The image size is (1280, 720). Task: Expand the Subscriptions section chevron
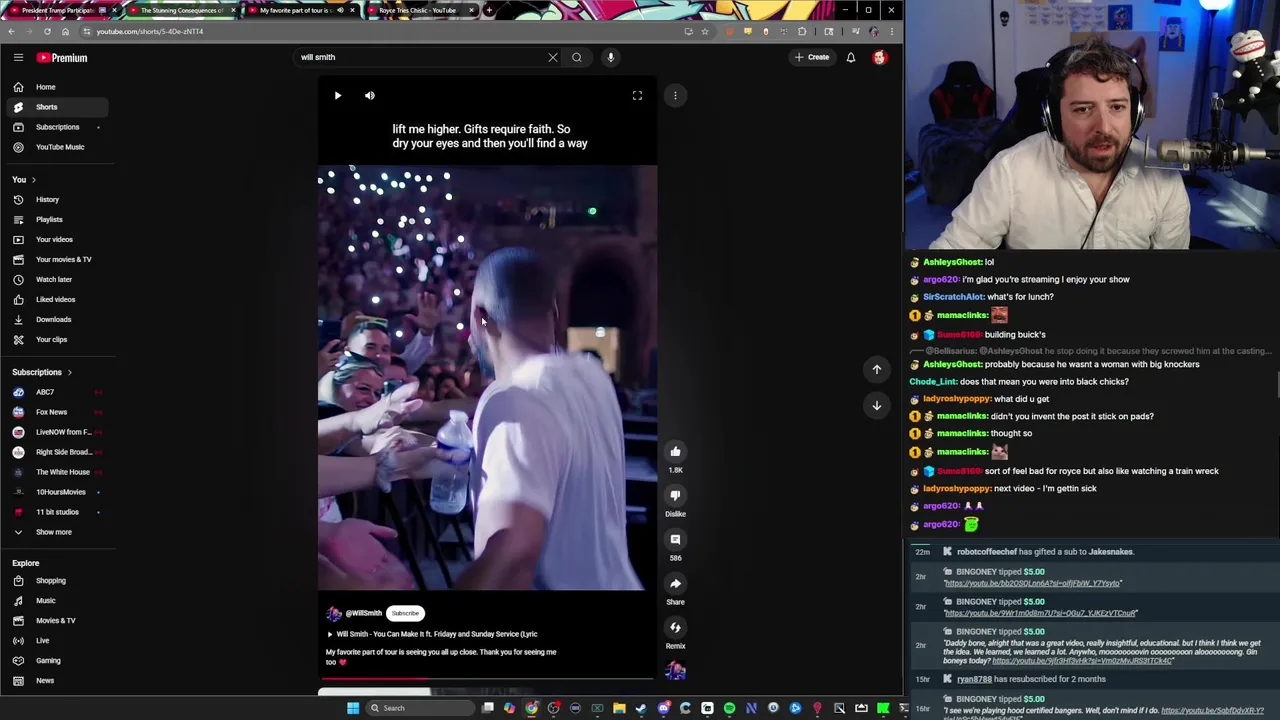click(69, 373)
